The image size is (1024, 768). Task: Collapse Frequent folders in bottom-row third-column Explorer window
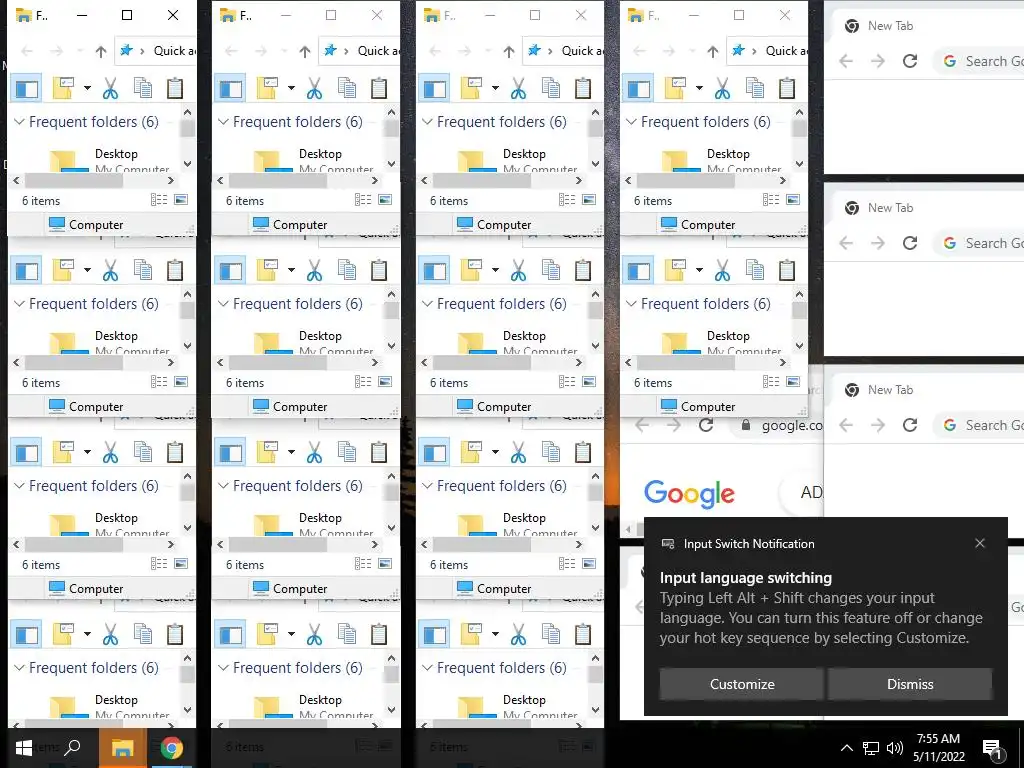point(427,667)
